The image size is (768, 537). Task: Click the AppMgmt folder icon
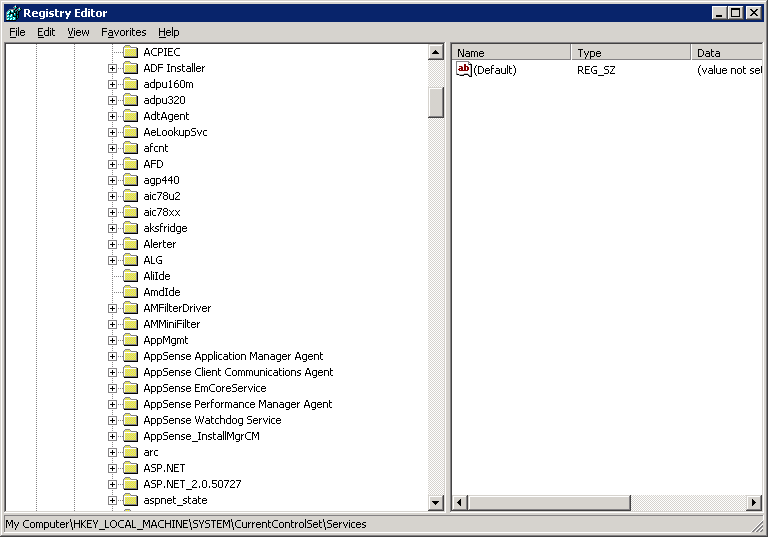(x=130, y=340)
